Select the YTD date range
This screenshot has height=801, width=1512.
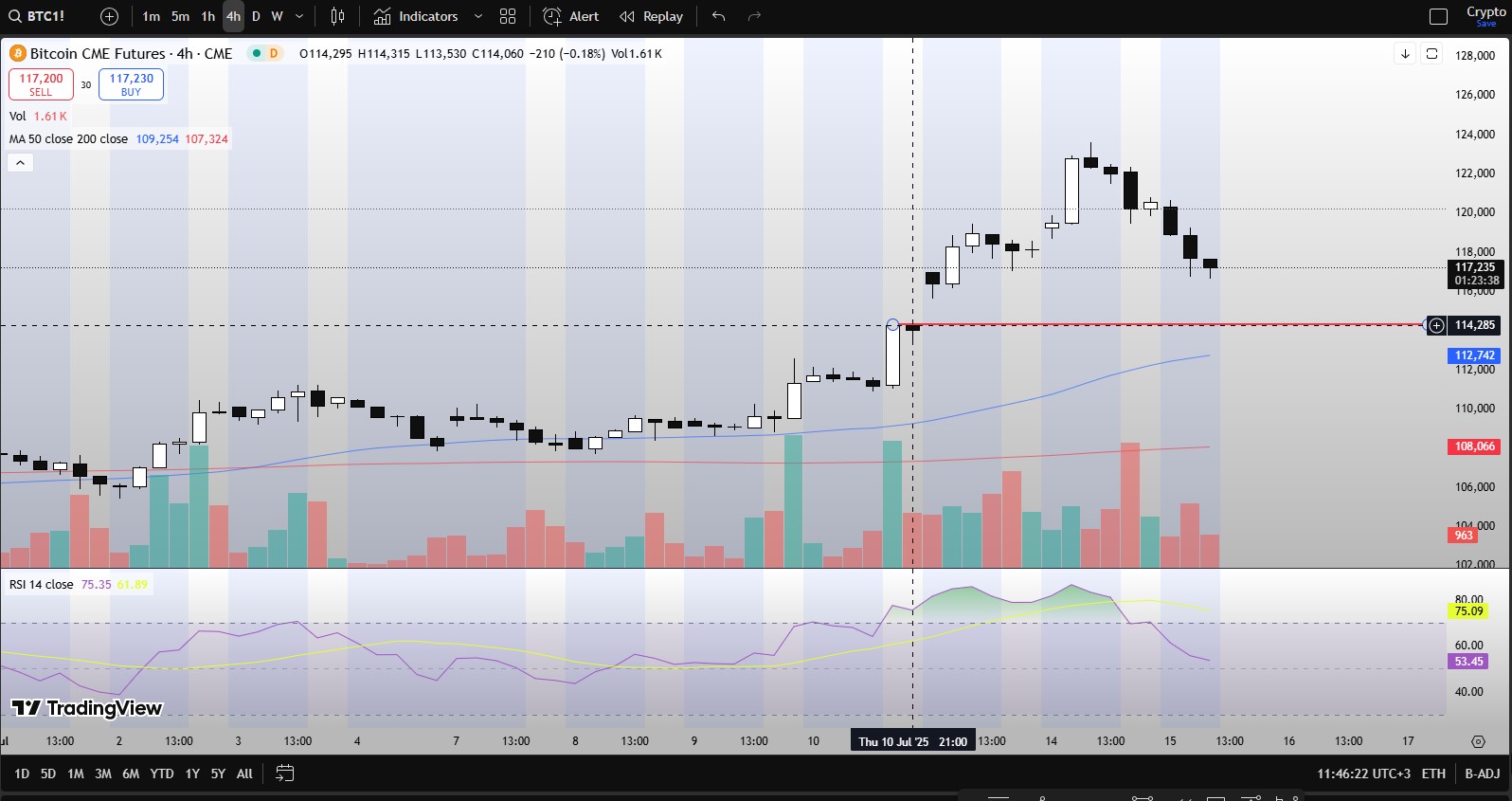(x=162, y=774)
